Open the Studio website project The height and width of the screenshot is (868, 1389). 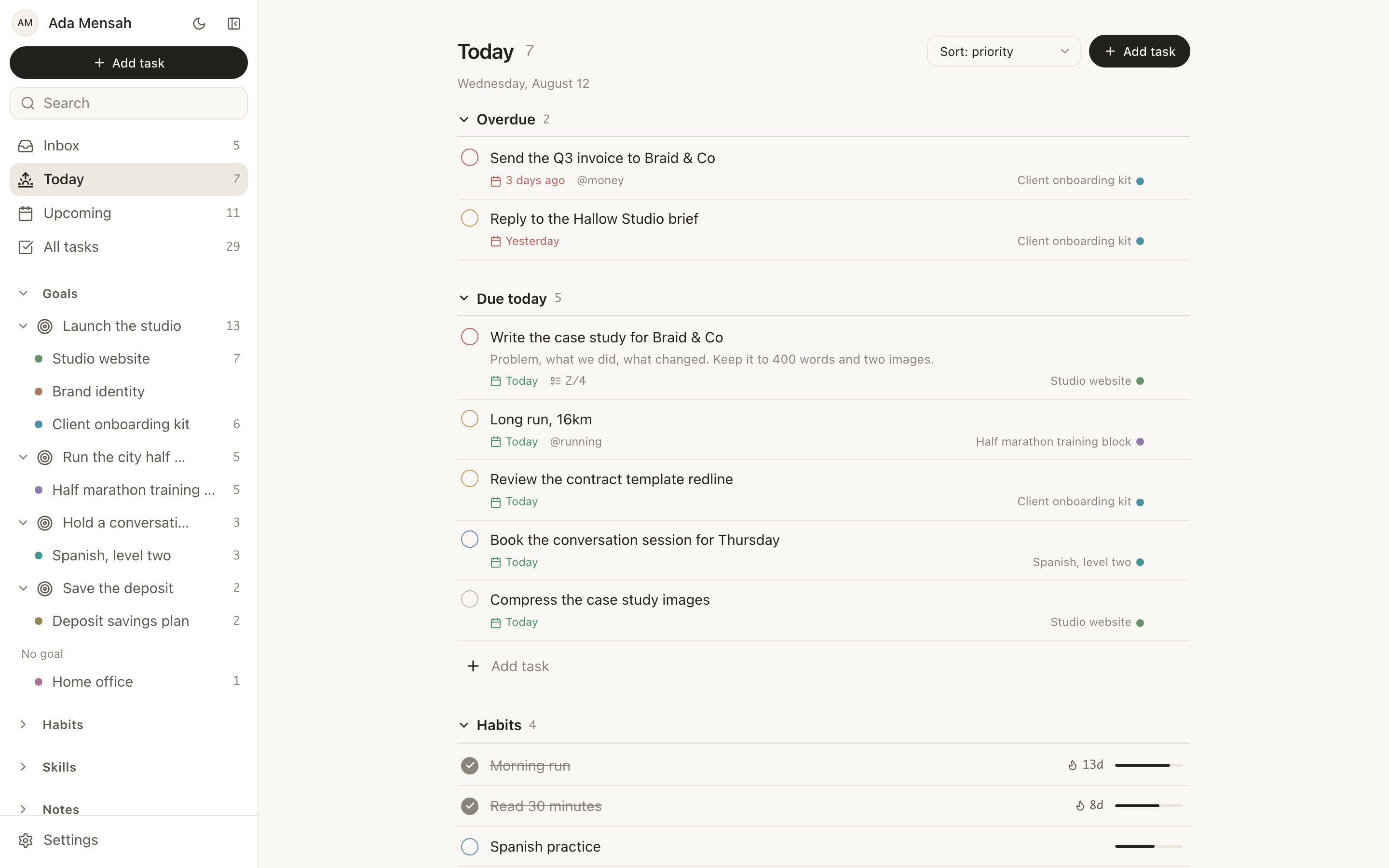129,359
